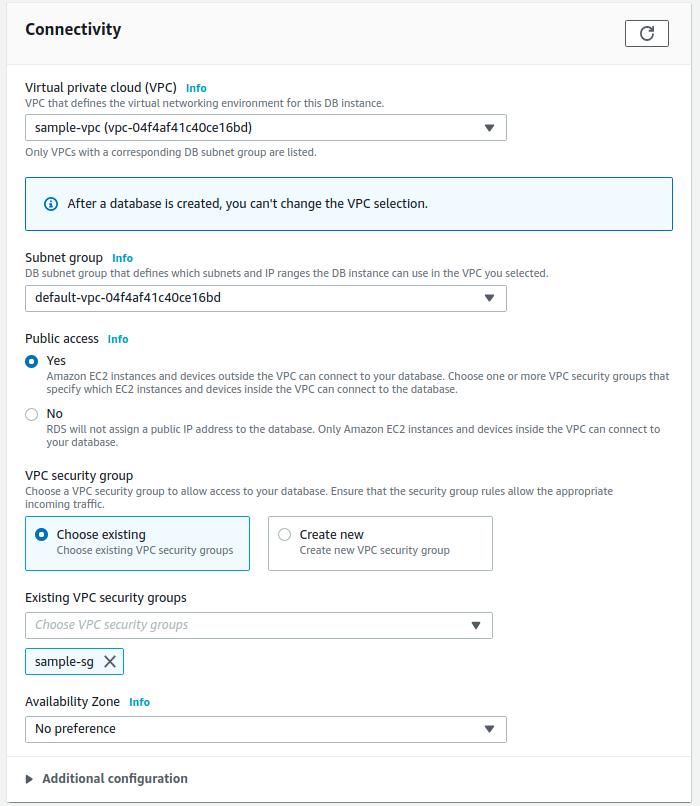700x806 pixels.
Task: Click the Subnet group dropdown arrow
Action: tap(489, 298)
